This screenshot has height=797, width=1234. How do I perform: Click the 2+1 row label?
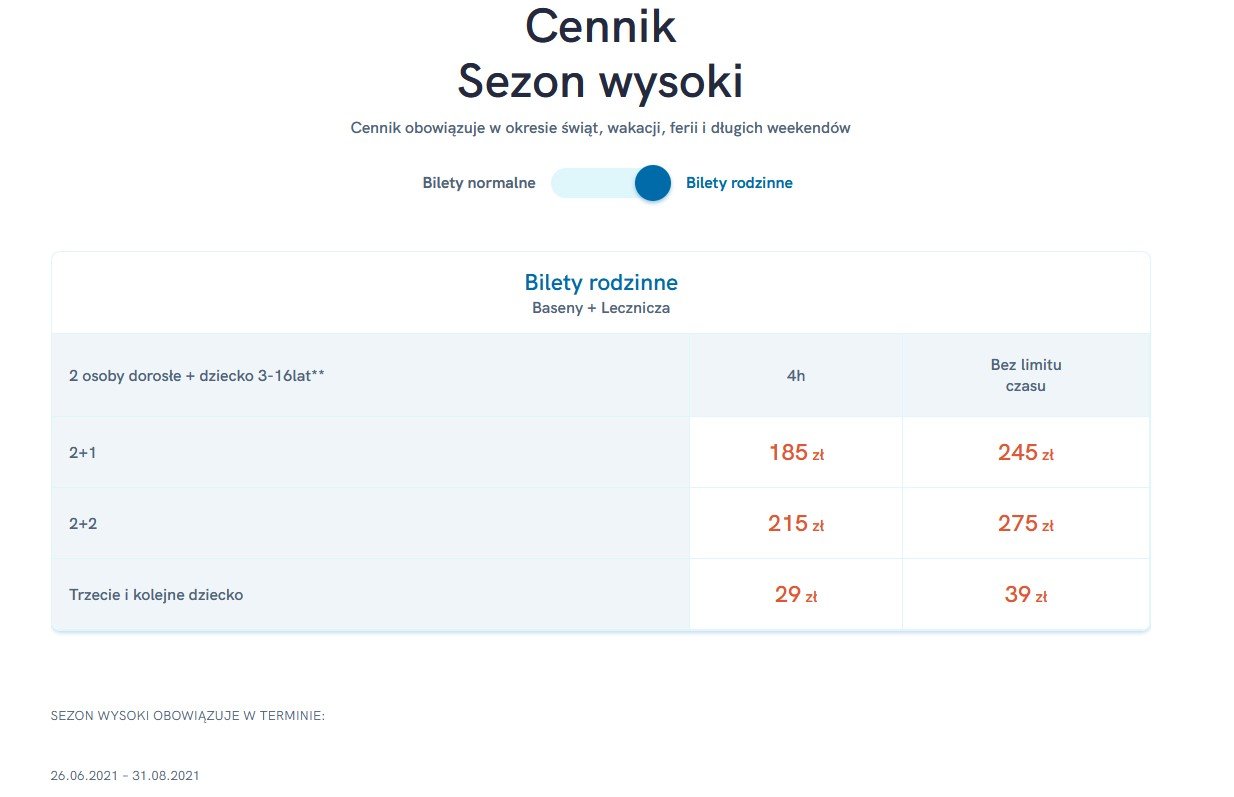[82, 453]
